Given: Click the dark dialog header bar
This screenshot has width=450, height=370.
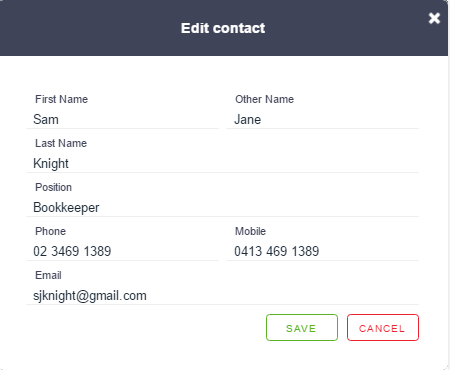Looking at the screenshot, I should pyautogui.click(x=224, y=28).
